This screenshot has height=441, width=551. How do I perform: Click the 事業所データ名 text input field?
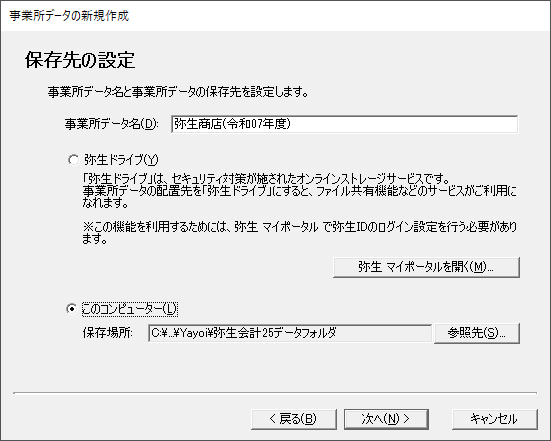pyautogui.click(x=344, y=124)
